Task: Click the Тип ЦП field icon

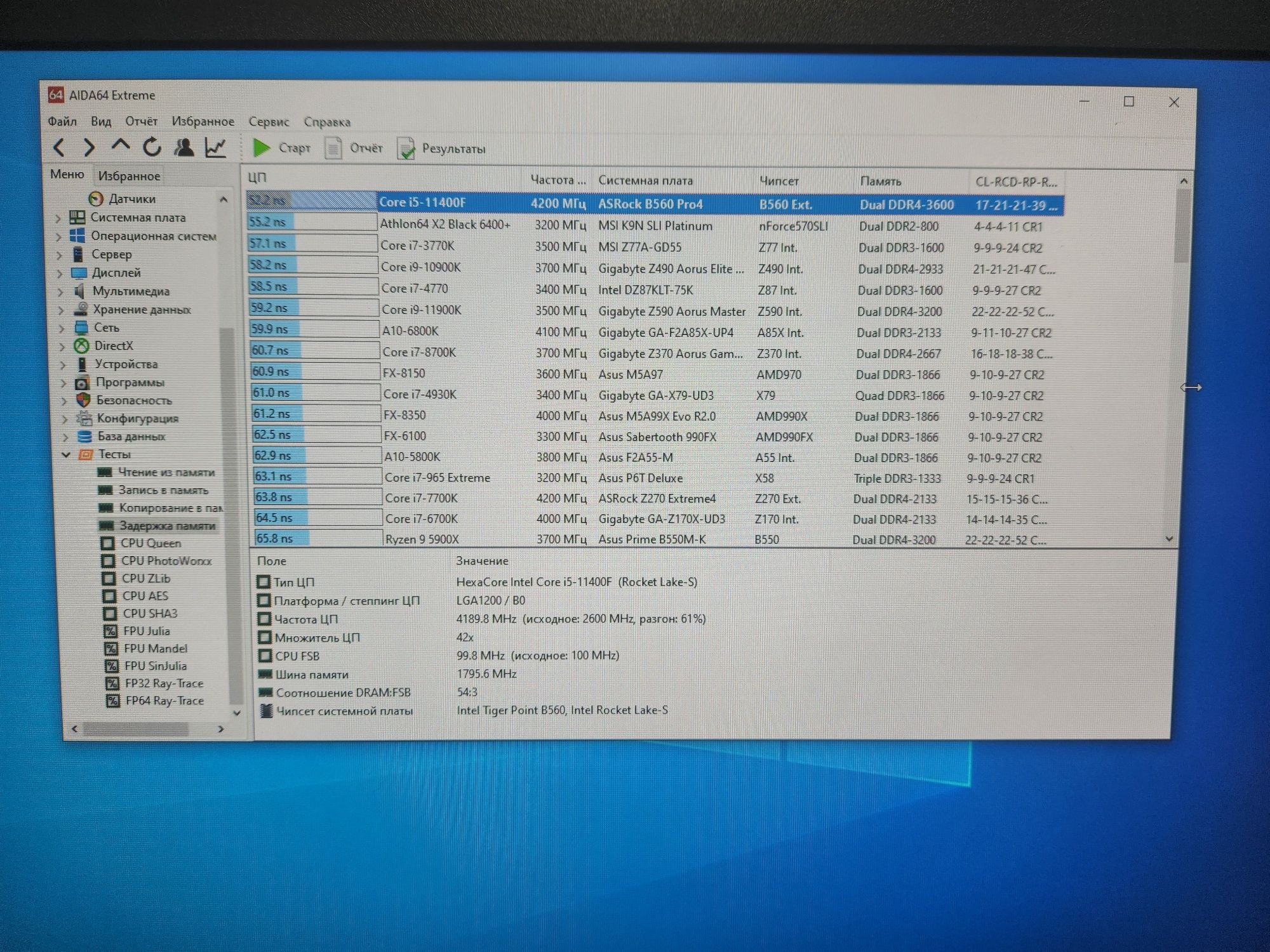Action: (x=264, y=581)
